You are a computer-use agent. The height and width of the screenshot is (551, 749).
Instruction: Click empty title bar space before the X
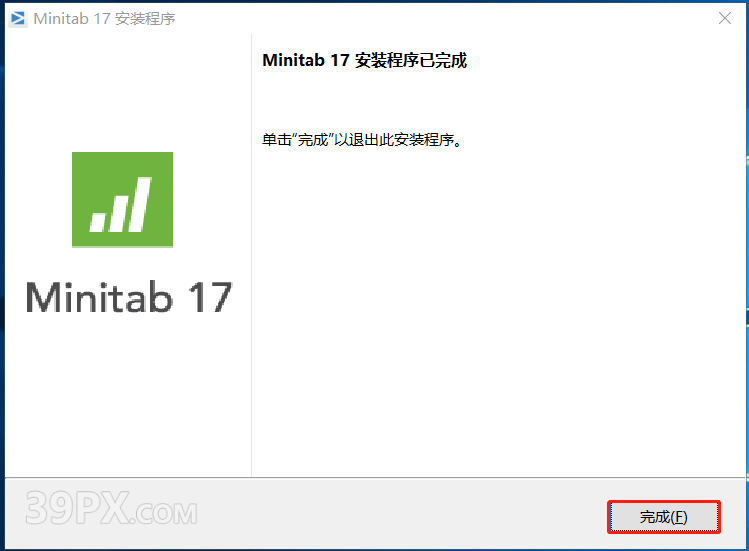(x=444, y=18)
